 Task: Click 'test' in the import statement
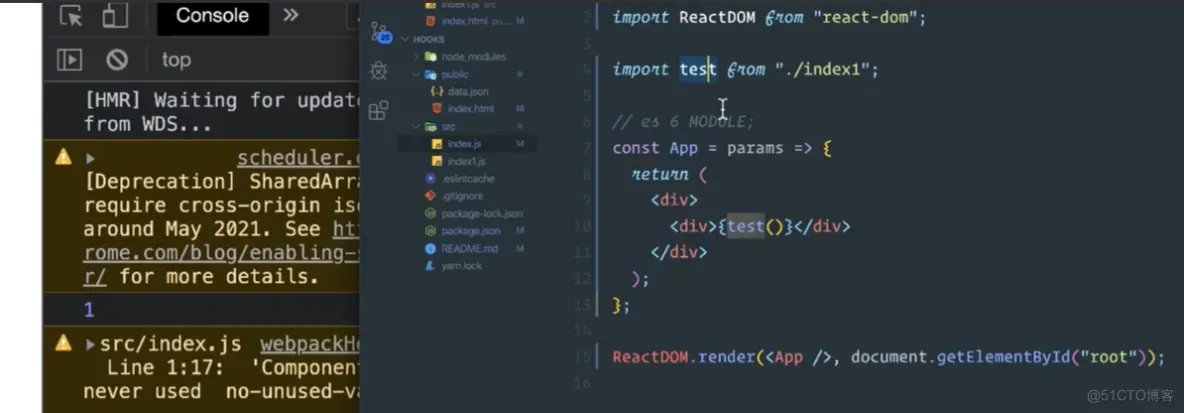(698, 69)
